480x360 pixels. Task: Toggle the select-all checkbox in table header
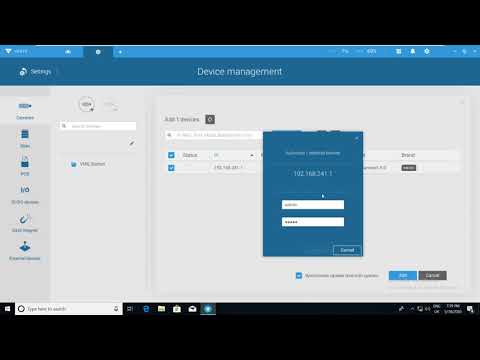pos(171,155)
